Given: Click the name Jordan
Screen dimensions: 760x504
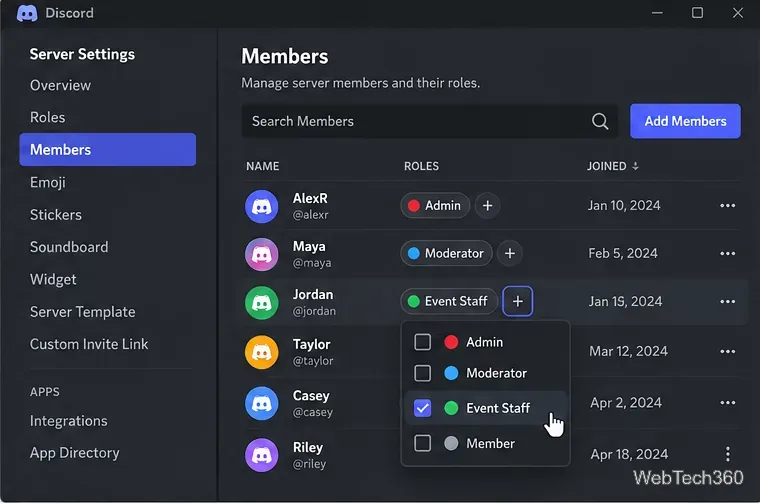Looking at the screenshot, I should pyautogui.click(x=313, y=295).
